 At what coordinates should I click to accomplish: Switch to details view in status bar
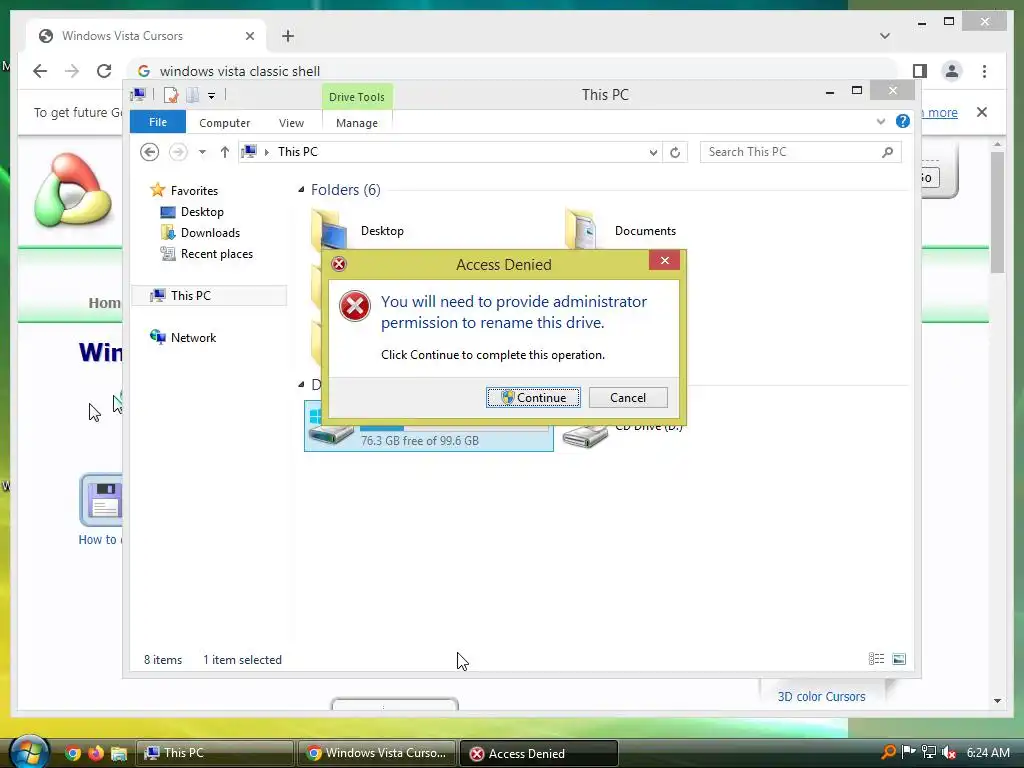click(x=876, y=659)
